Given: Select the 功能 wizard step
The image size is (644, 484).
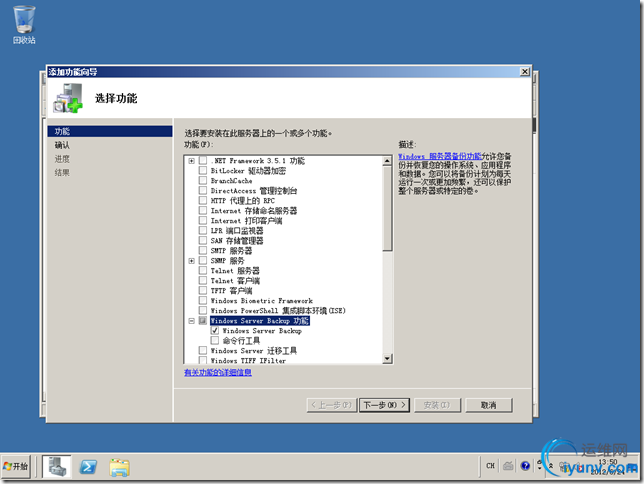Looking at the screenshot, I should pos(110,131).
